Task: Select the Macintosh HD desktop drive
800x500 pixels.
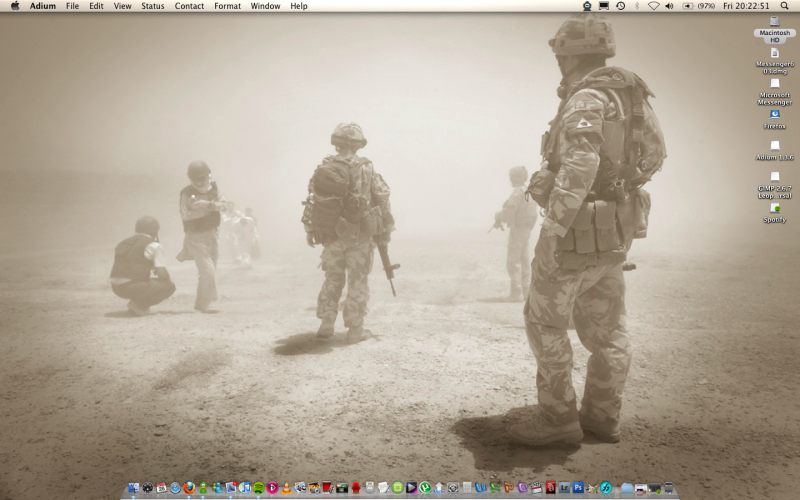Action: [x=775, y=25]
